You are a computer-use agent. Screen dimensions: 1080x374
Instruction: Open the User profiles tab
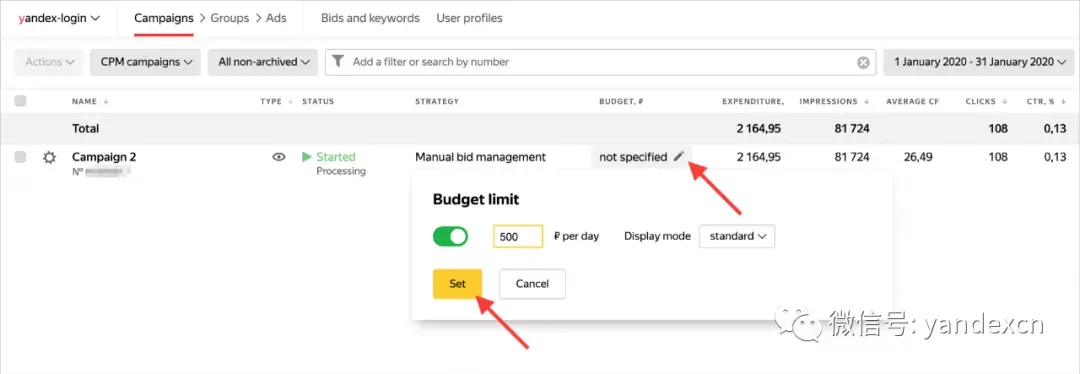[469, 18]
